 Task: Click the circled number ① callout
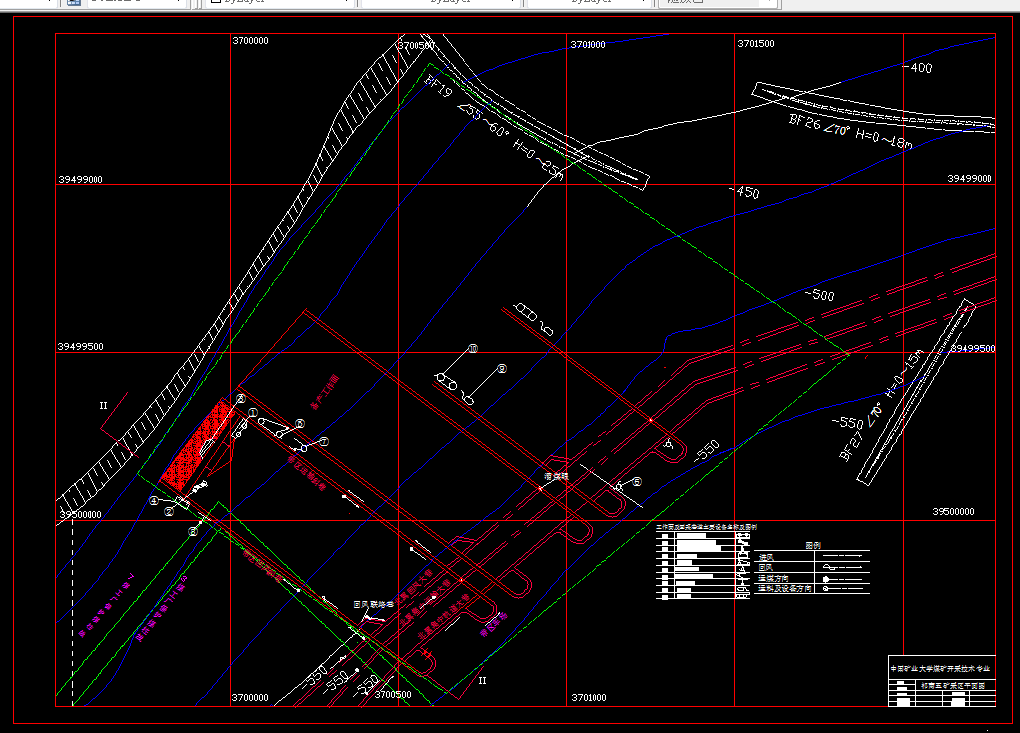coord(253,412)
